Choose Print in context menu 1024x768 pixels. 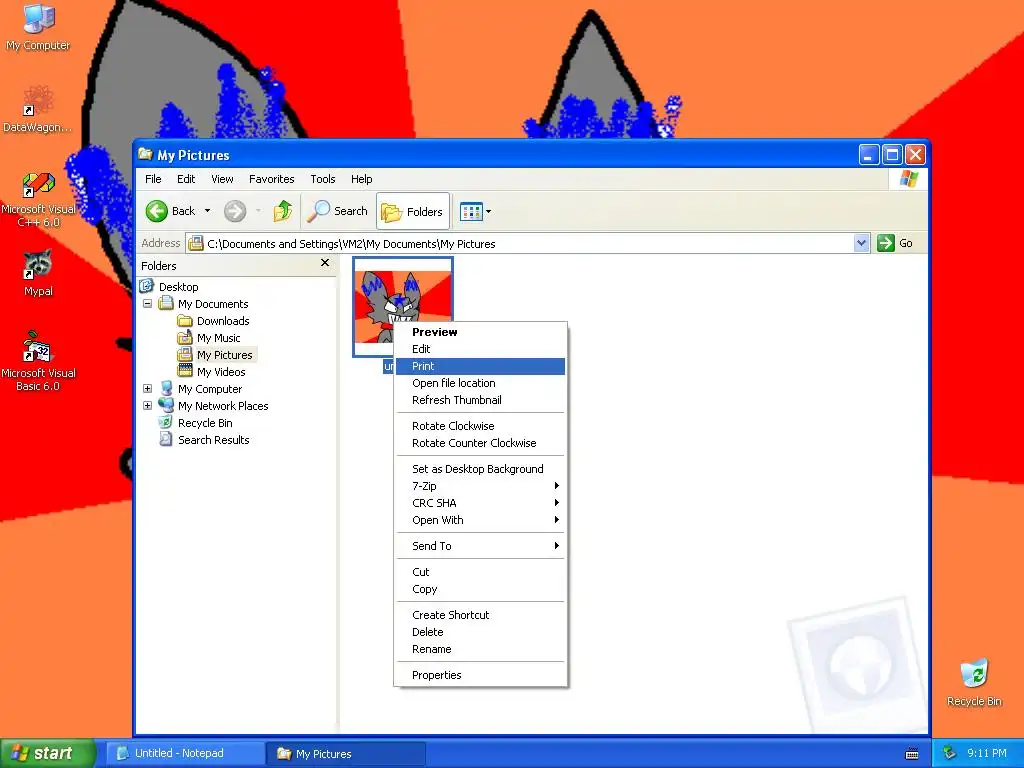point(481,366)
